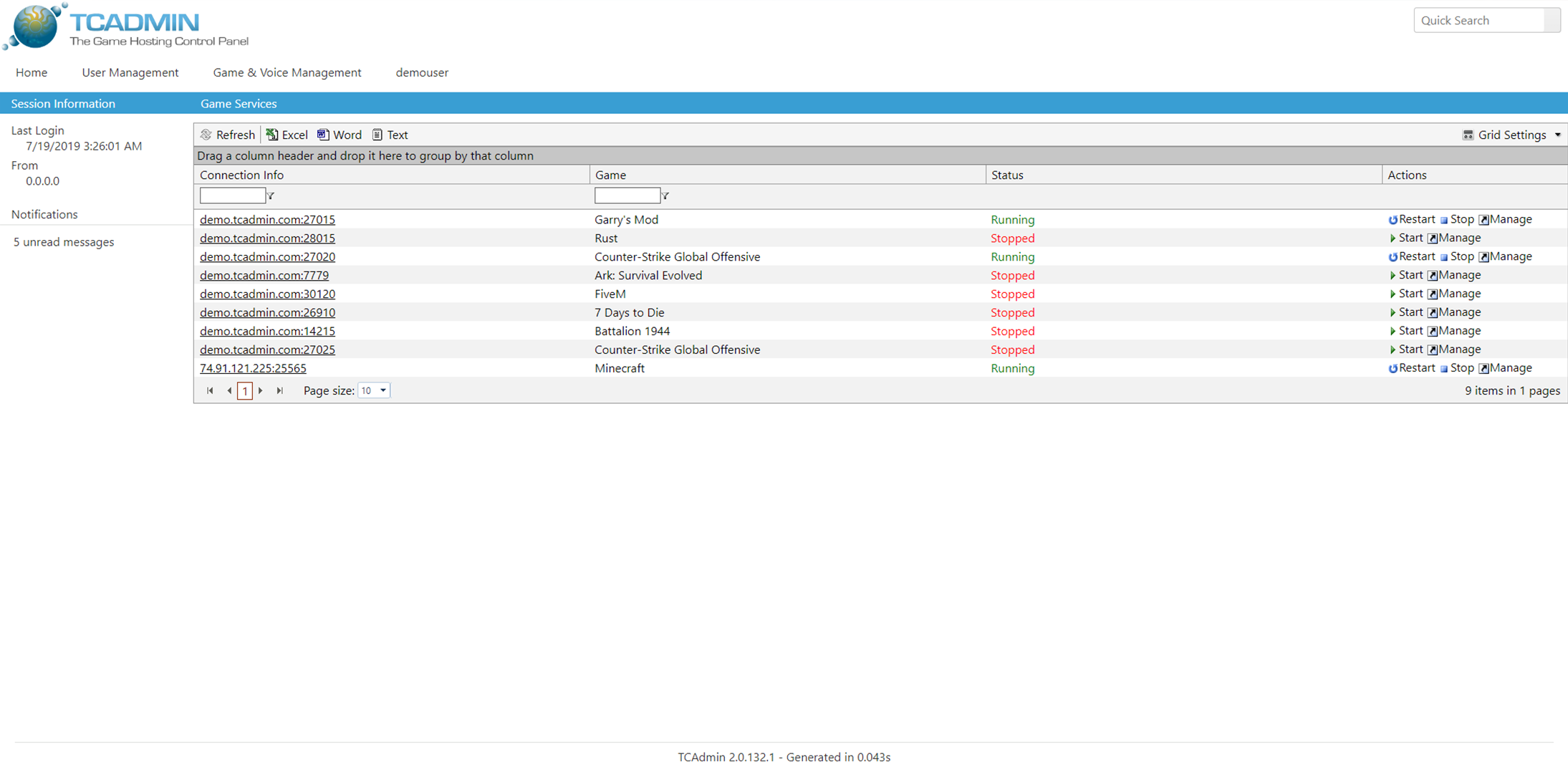The width and height of the screenshot is (1568, 767).
Task: Open 5 unread messages notification
Action: click(64, 242)
